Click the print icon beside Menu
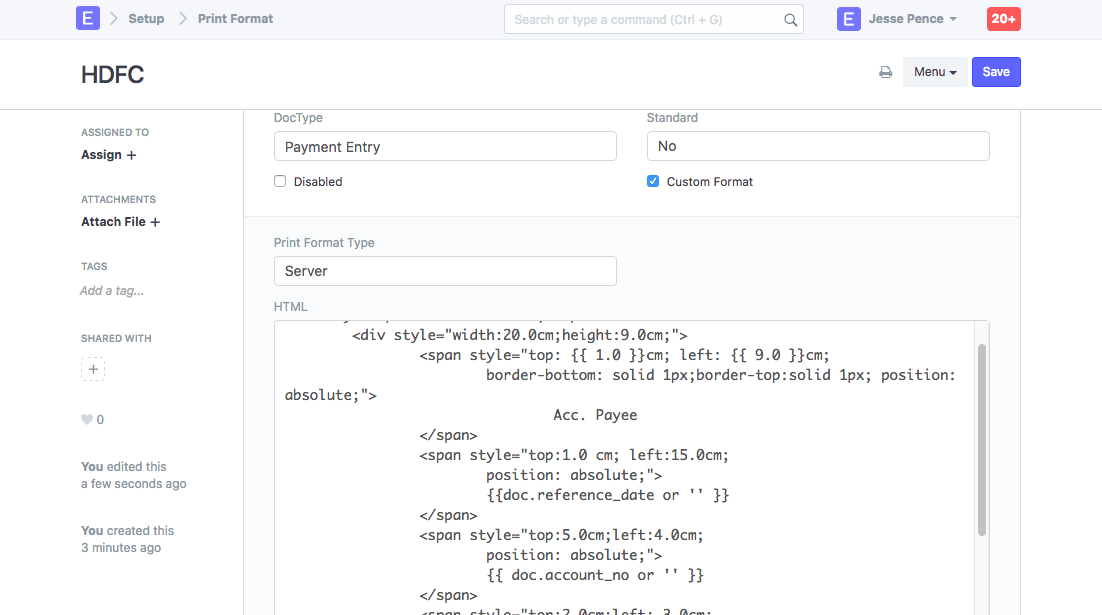The height and width of the screenshot is (615, 1102). click(x=885, y=72)
